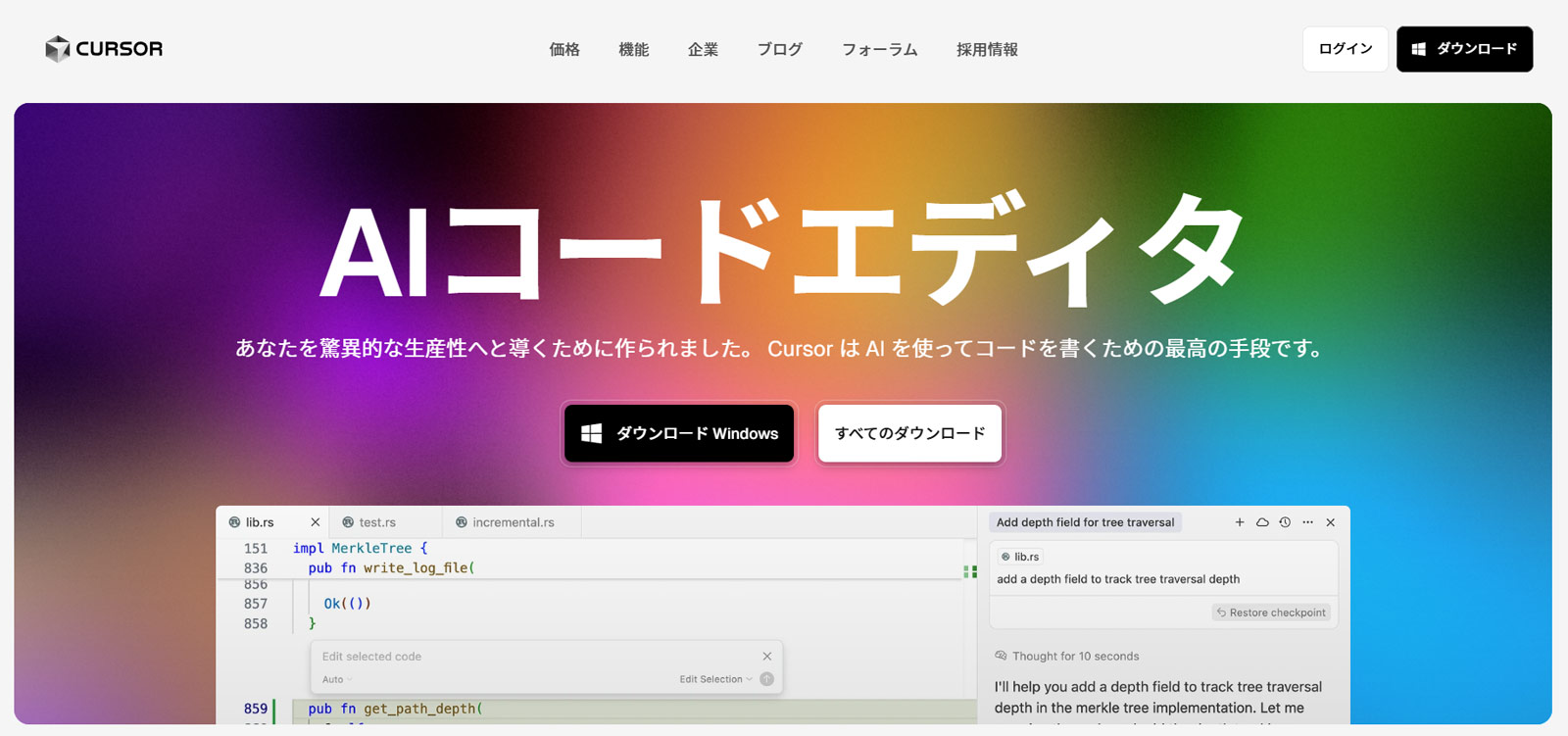Click すべてのダウンロード button
The height and width of the screenshot is (736, 1568).
coord(909,433)
